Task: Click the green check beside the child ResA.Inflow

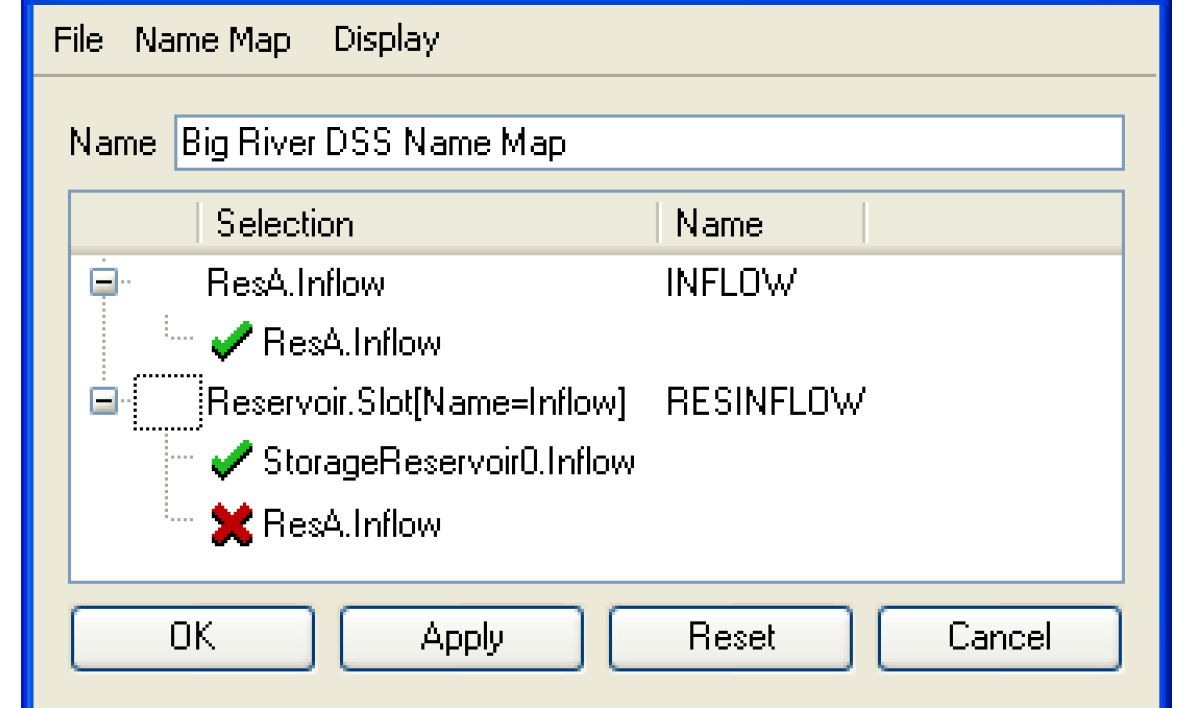Action: 231,342
